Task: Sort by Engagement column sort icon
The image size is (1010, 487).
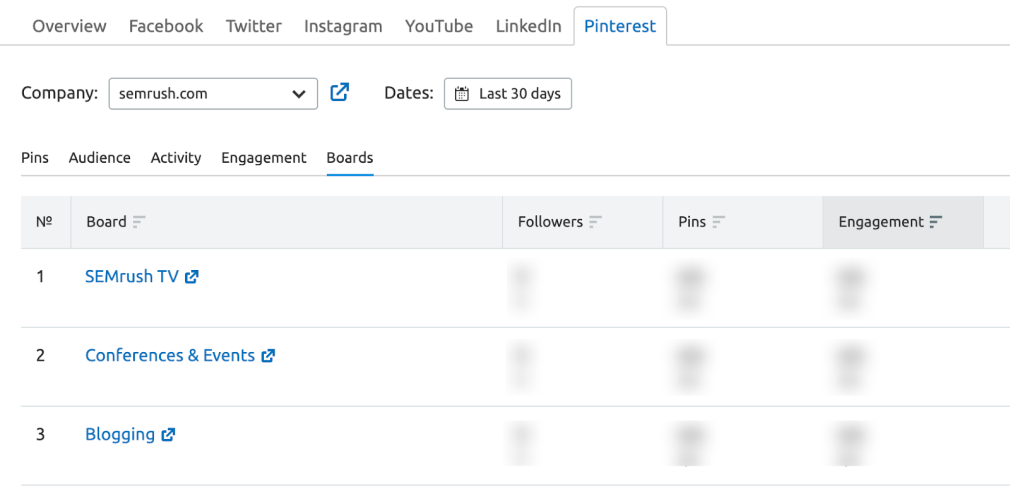Action: [x=936, y=222]
